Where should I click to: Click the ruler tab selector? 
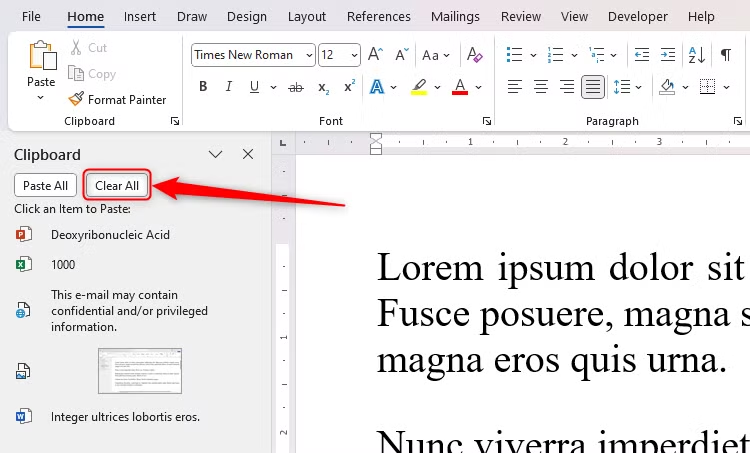pos(283,143)
